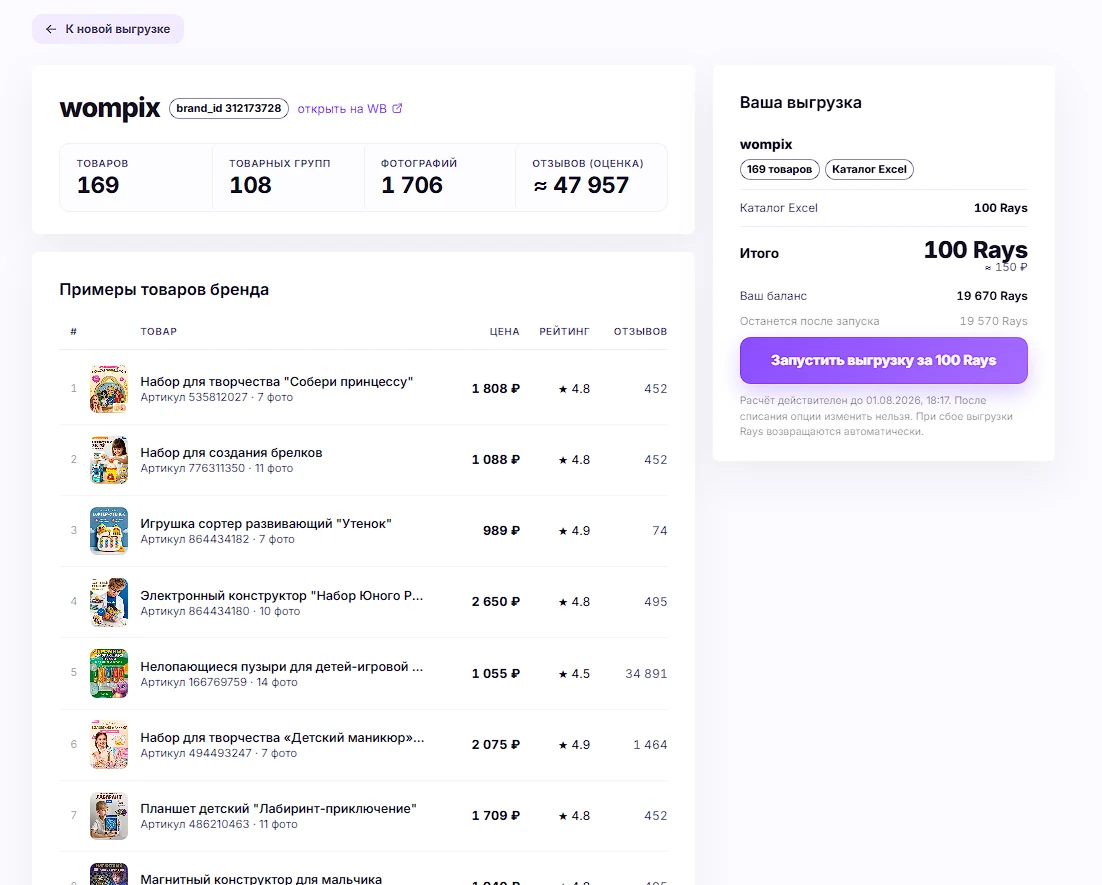This screenshot has height=885, width=1102.
Task: Click price 1 055 ₽
Action: click(x=495, y=673)
